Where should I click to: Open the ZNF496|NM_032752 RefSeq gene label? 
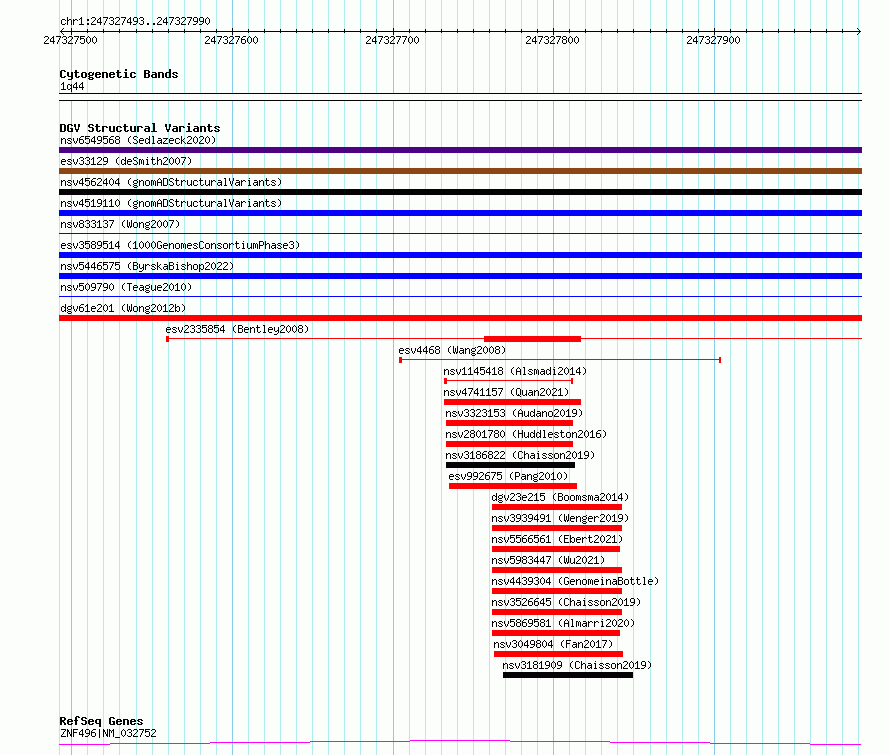pos(108,733)
